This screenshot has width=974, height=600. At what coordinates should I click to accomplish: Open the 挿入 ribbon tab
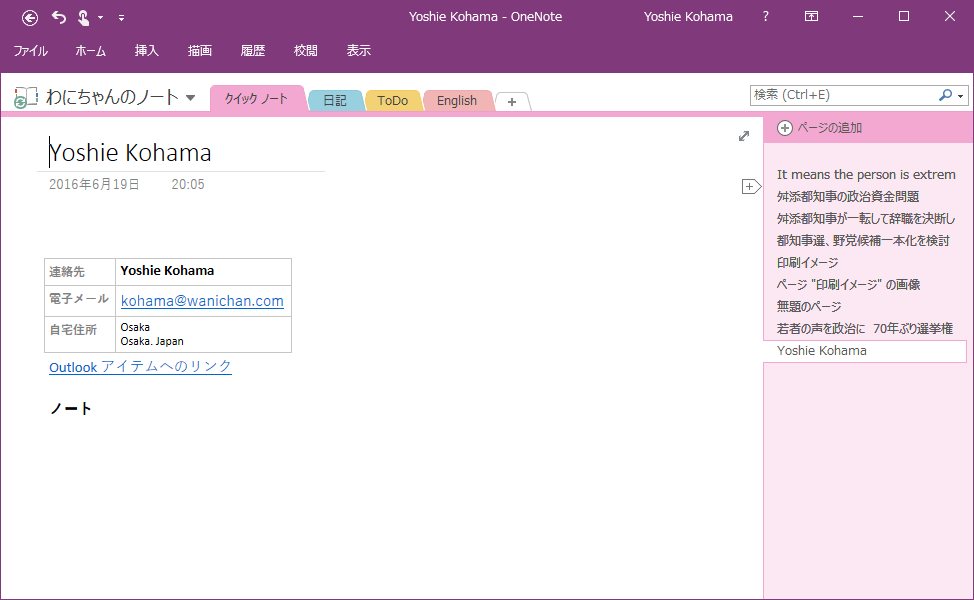[147, 51]
